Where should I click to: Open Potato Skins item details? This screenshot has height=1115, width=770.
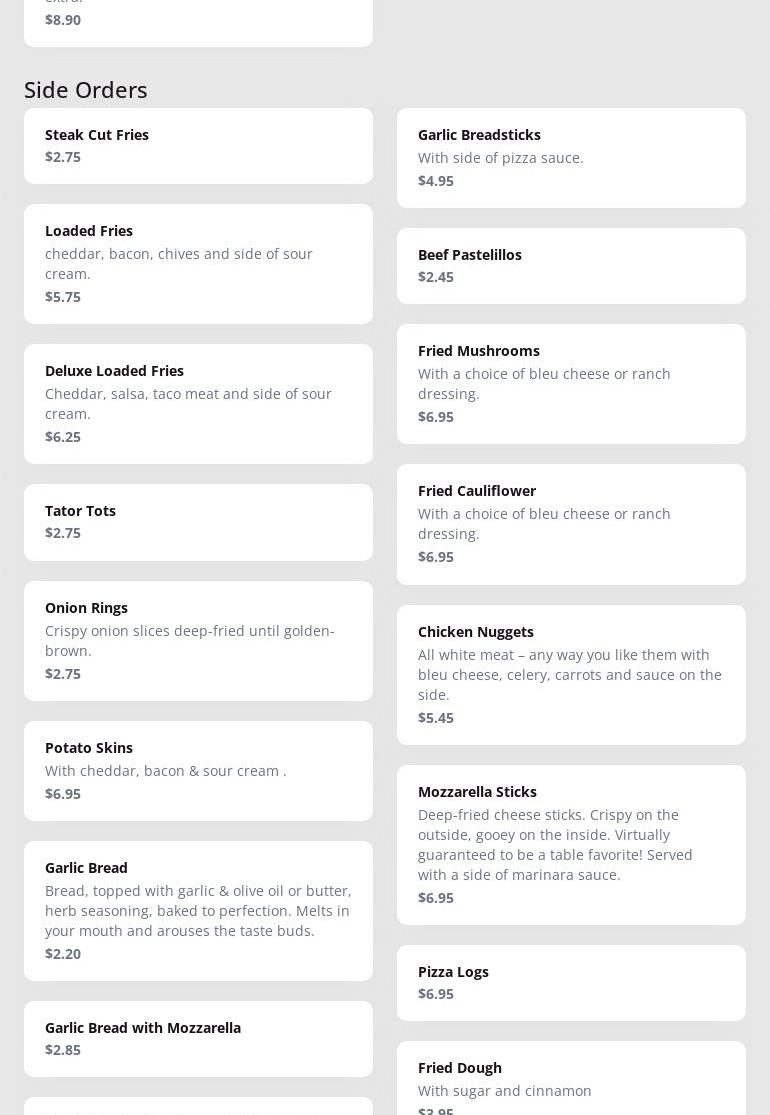198,770
